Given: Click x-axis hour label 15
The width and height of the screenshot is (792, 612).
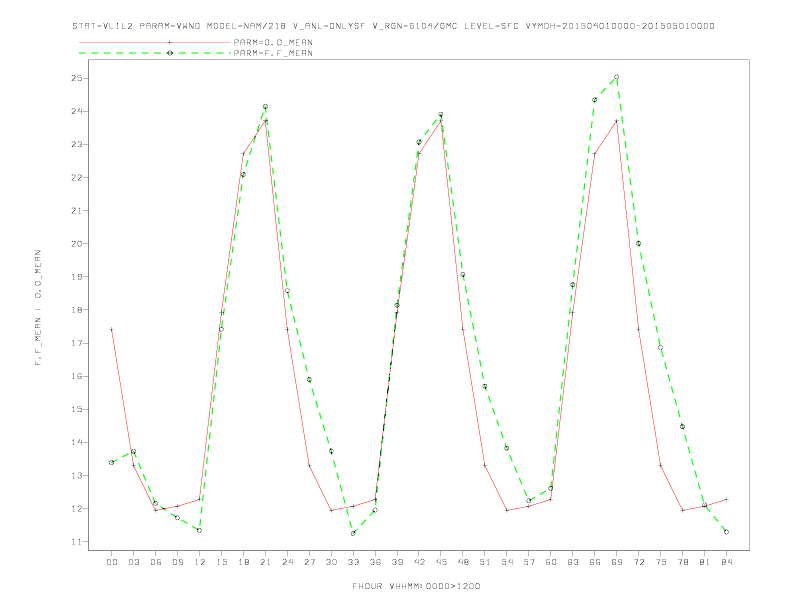Looking at the screenshot, I should (221, 562).
